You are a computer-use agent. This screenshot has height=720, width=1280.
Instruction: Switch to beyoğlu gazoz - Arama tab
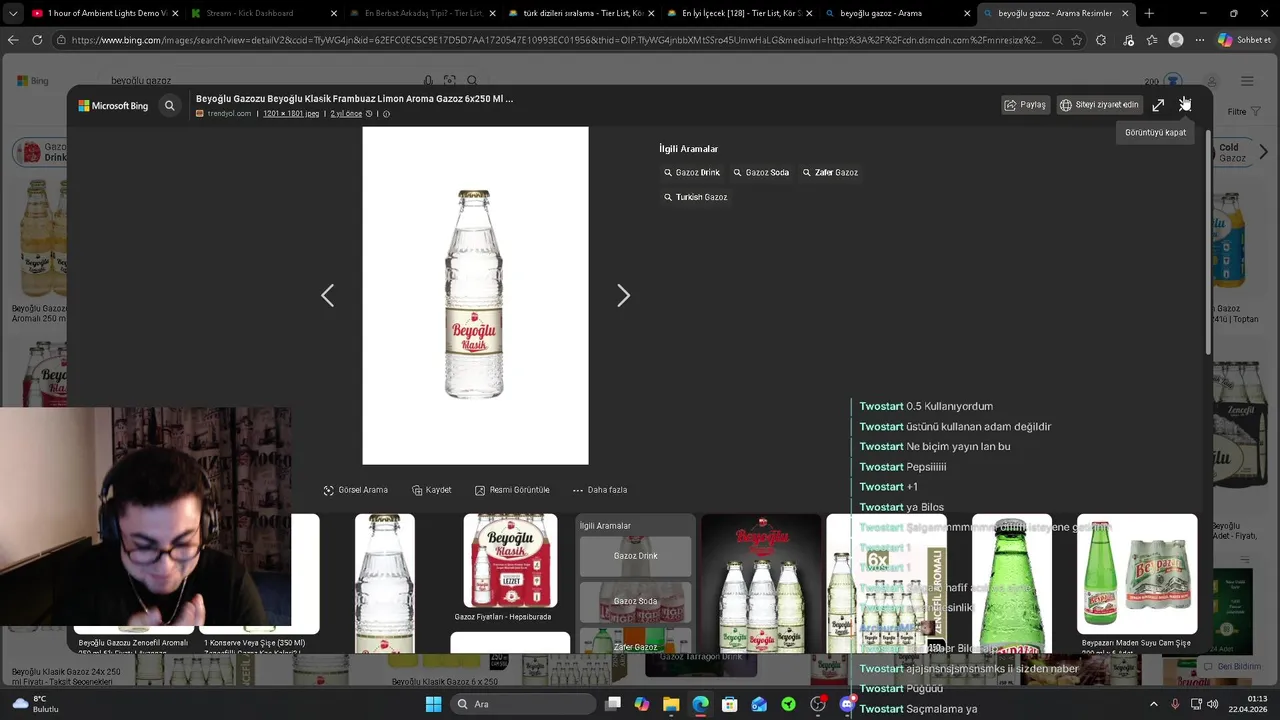click(897, 13)
